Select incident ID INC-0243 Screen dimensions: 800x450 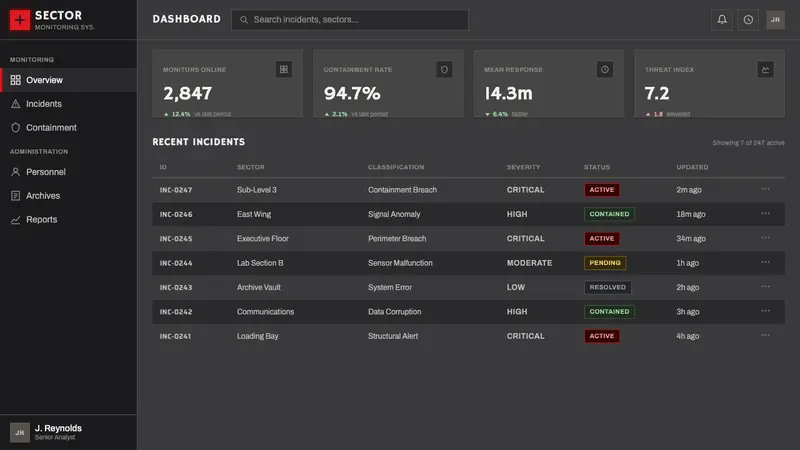pyautogui.click(x=176, y=288)
